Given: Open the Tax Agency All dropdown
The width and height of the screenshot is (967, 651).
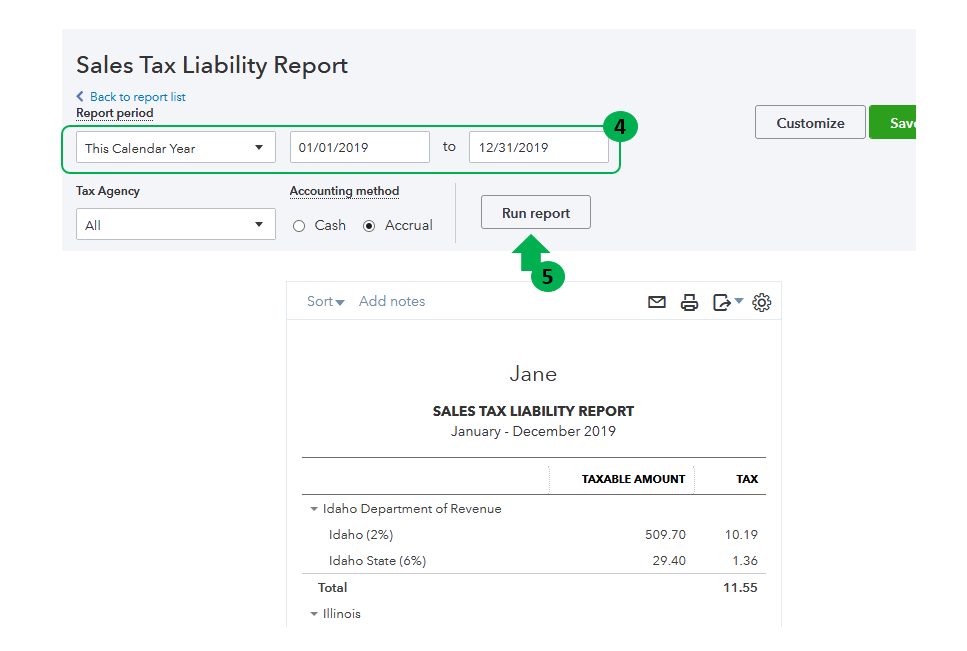Looking at the screenshot, I should pos(176,225).
